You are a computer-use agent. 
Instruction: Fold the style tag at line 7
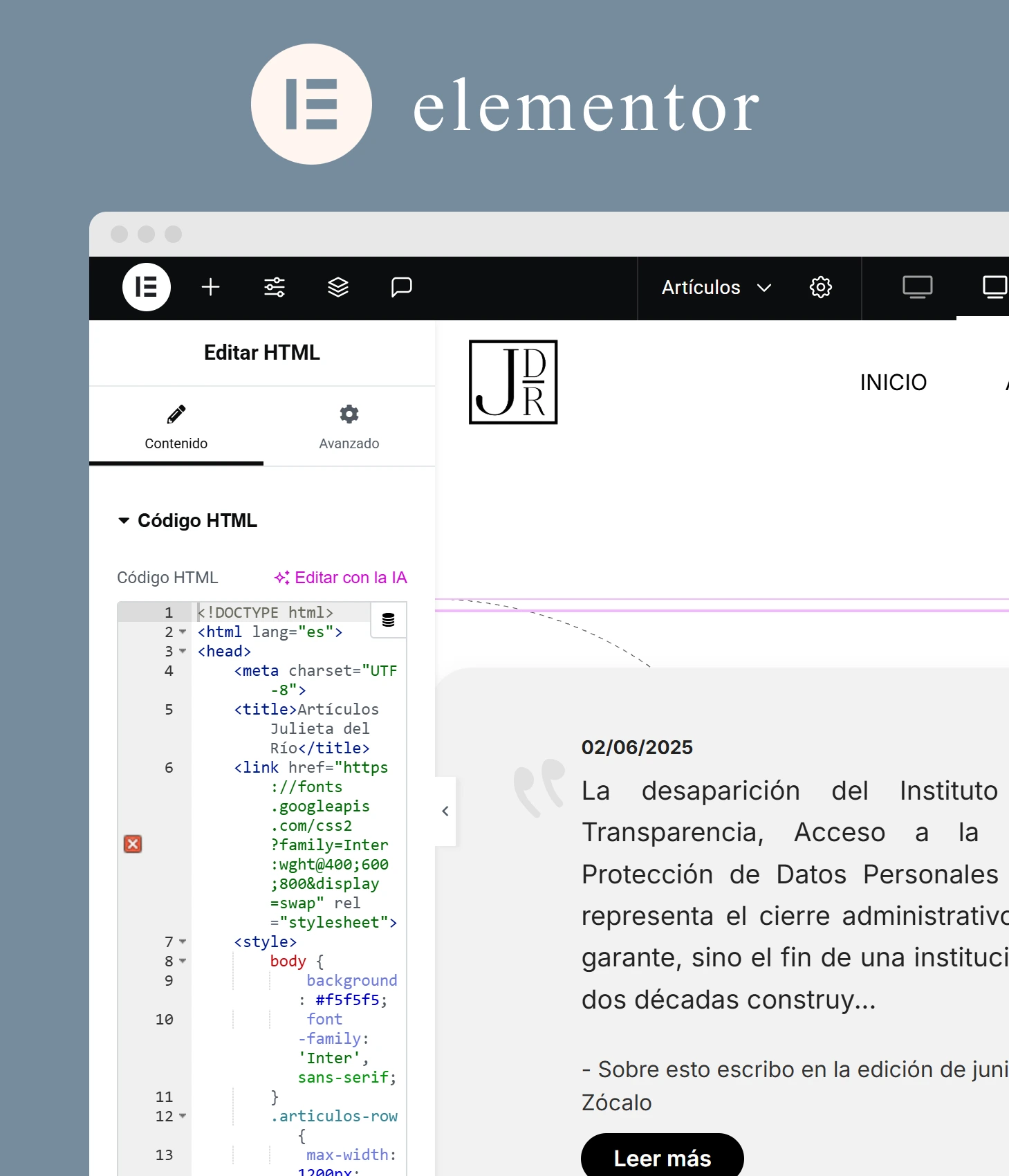[183, 941]
